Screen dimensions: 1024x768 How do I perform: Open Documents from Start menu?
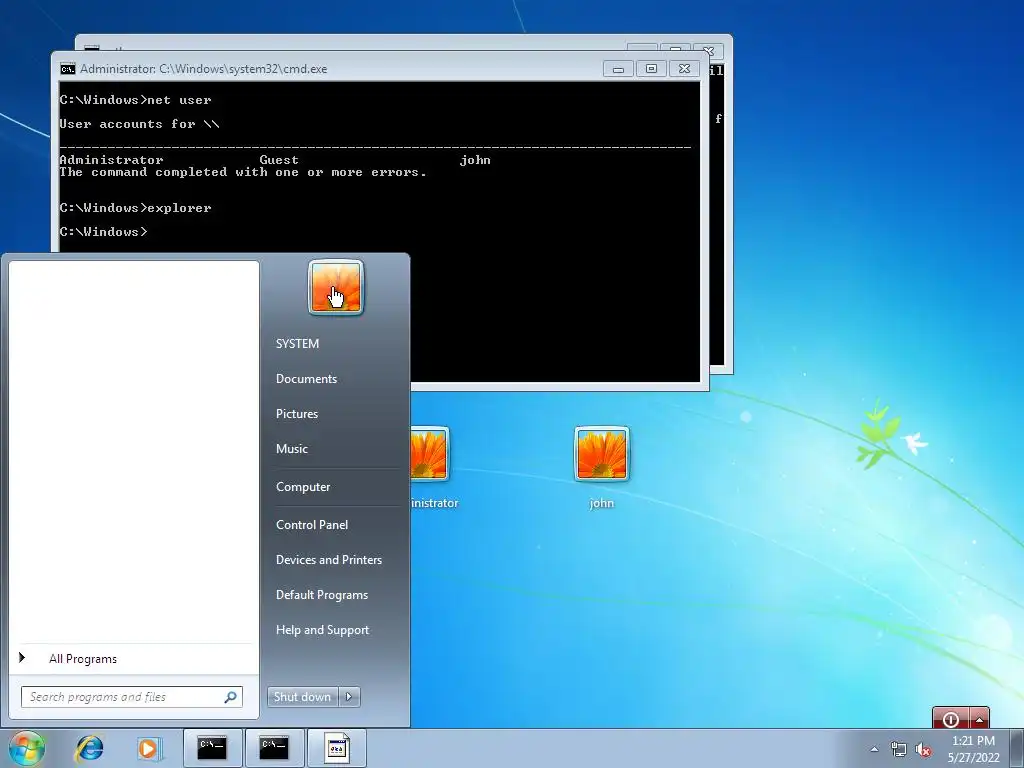(x=306, y=379)
